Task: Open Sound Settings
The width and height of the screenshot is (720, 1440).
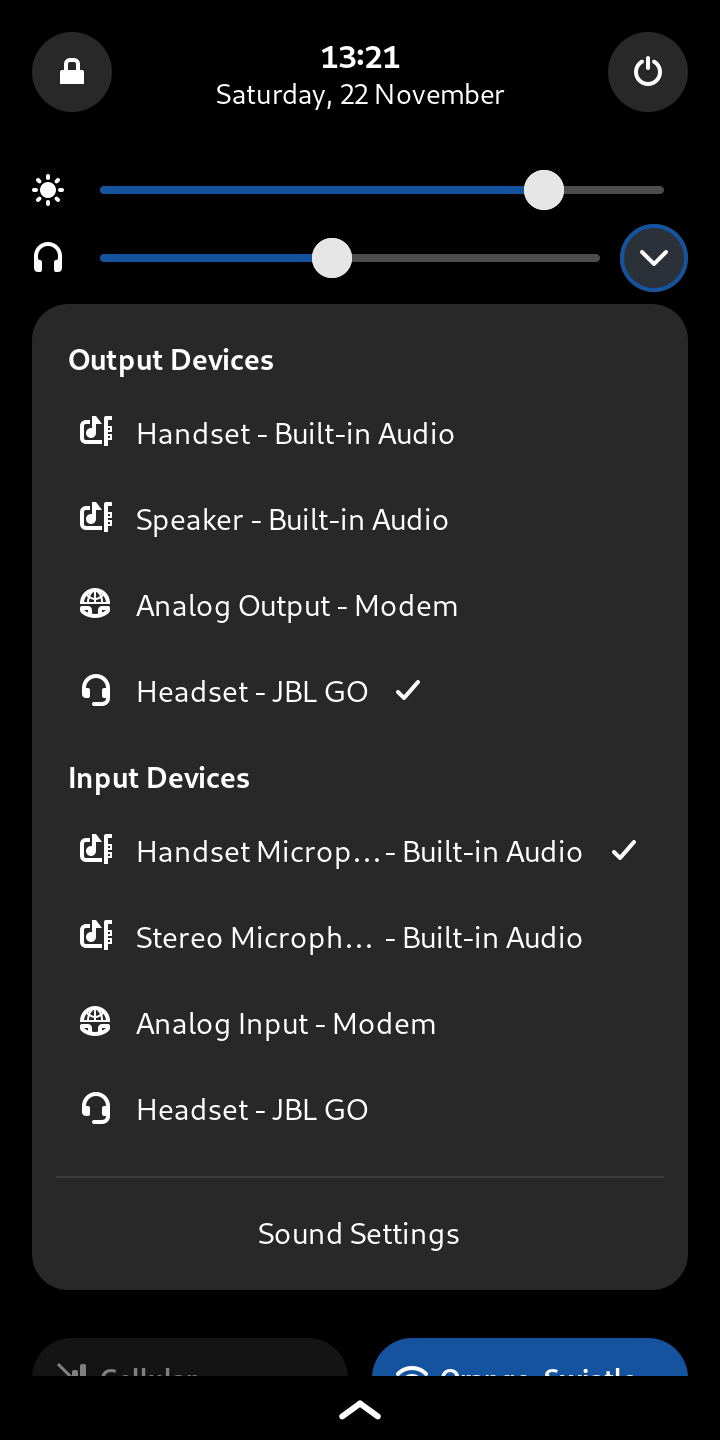Action: tap(359, 1234)
